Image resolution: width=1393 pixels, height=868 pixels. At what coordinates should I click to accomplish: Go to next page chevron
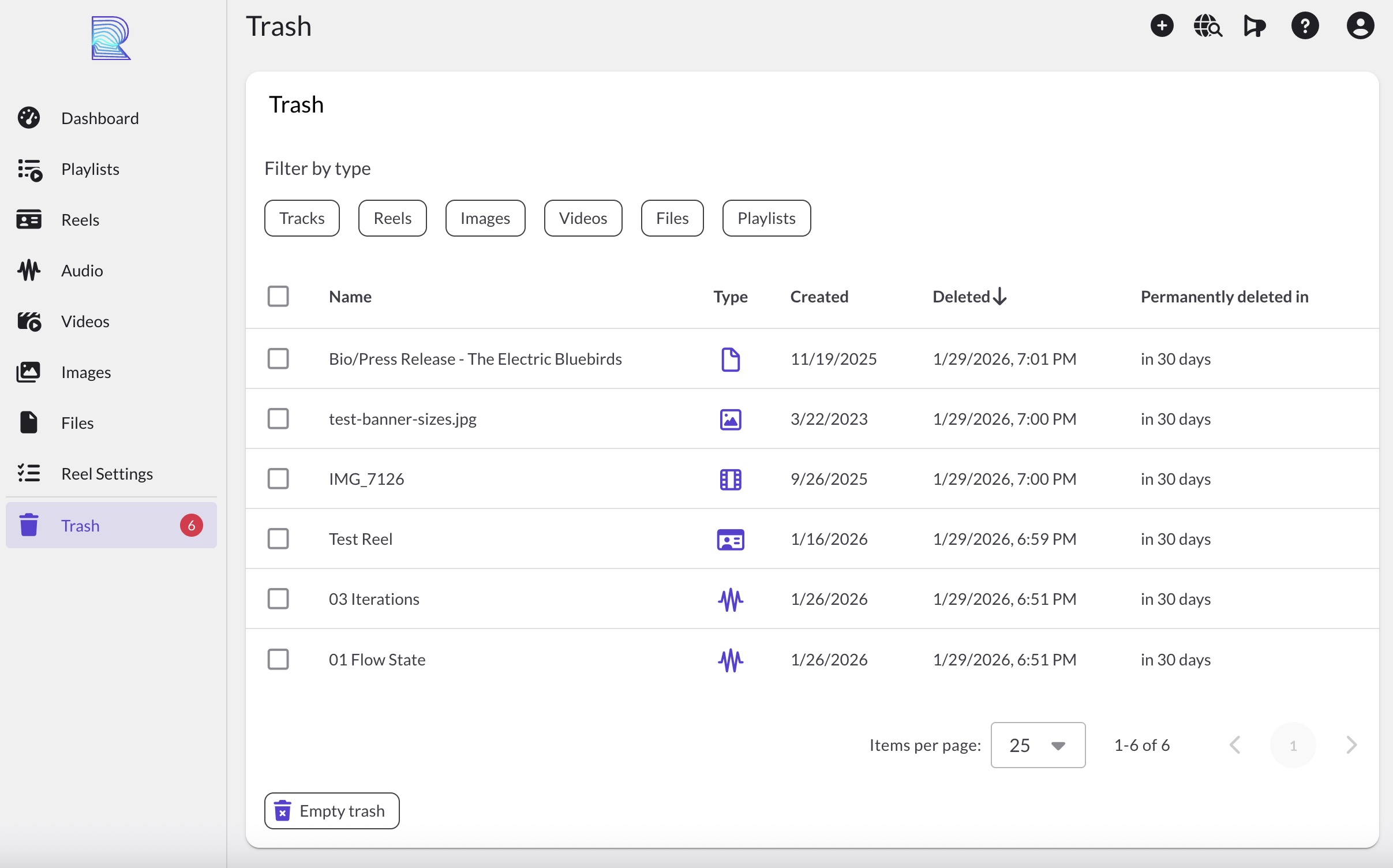coord(1351,745)
